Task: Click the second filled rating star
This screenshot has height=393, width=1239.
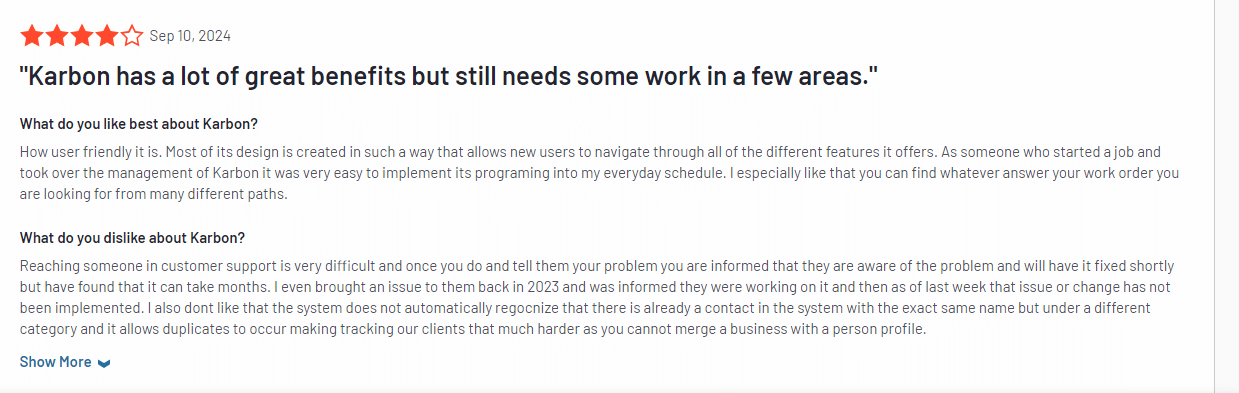Action: click(x=56, y=37)
